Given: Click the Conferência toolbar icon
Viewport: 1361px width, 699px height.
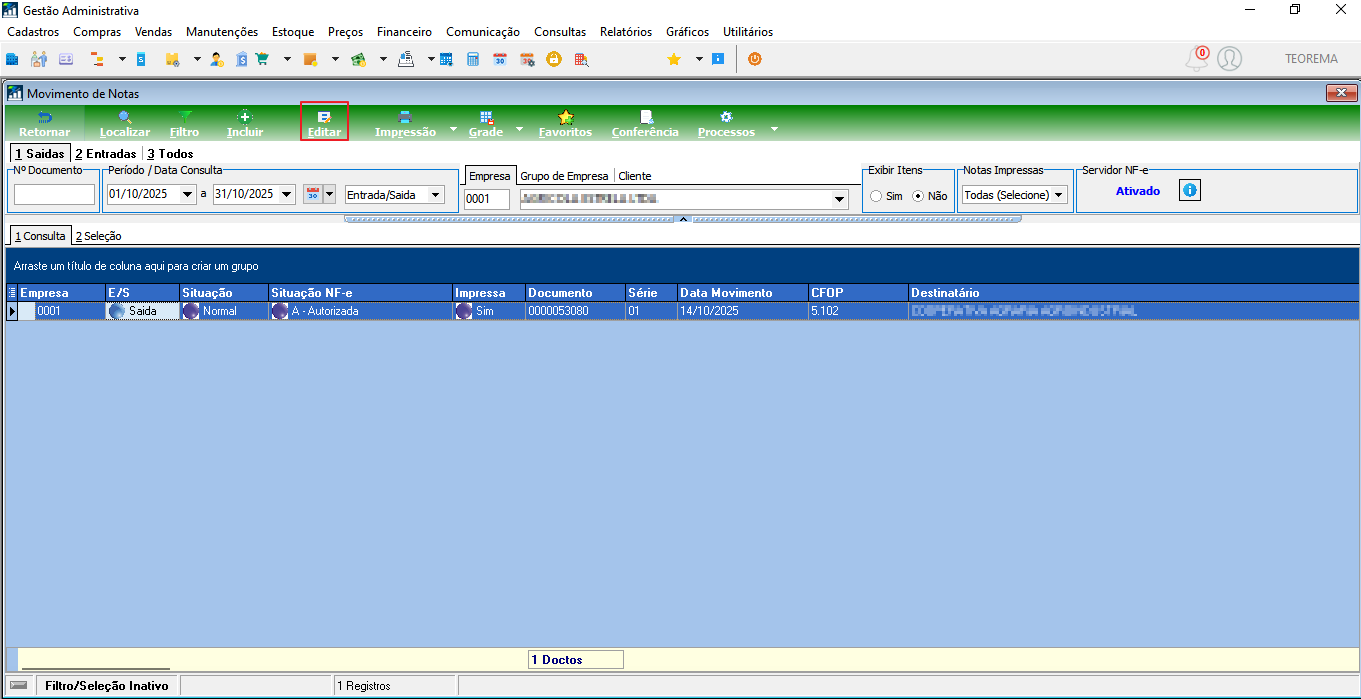Looking at the screenshot, I should [x=645, y=117].
